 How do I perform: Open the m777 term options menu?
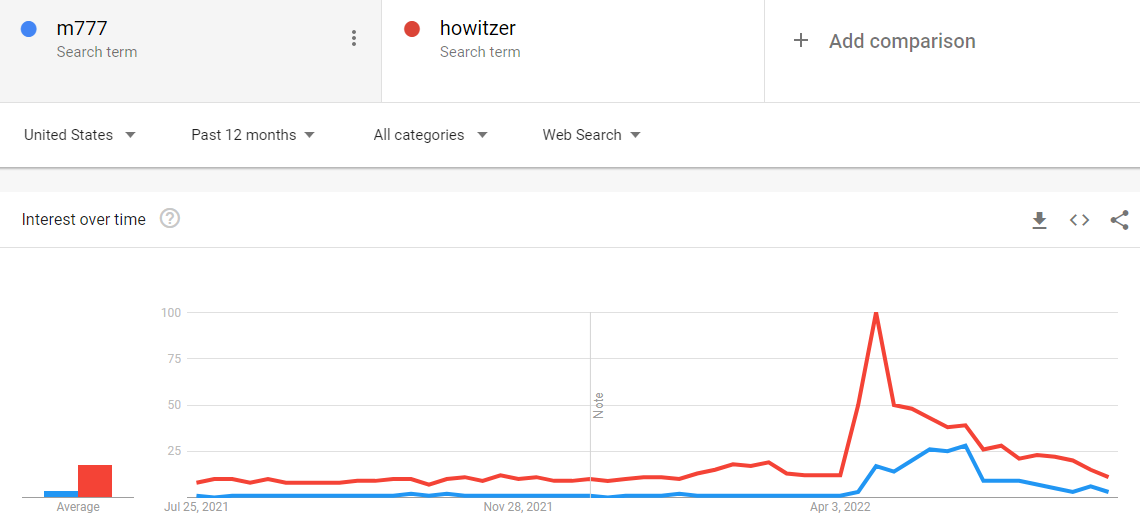[x=354, y=39]
